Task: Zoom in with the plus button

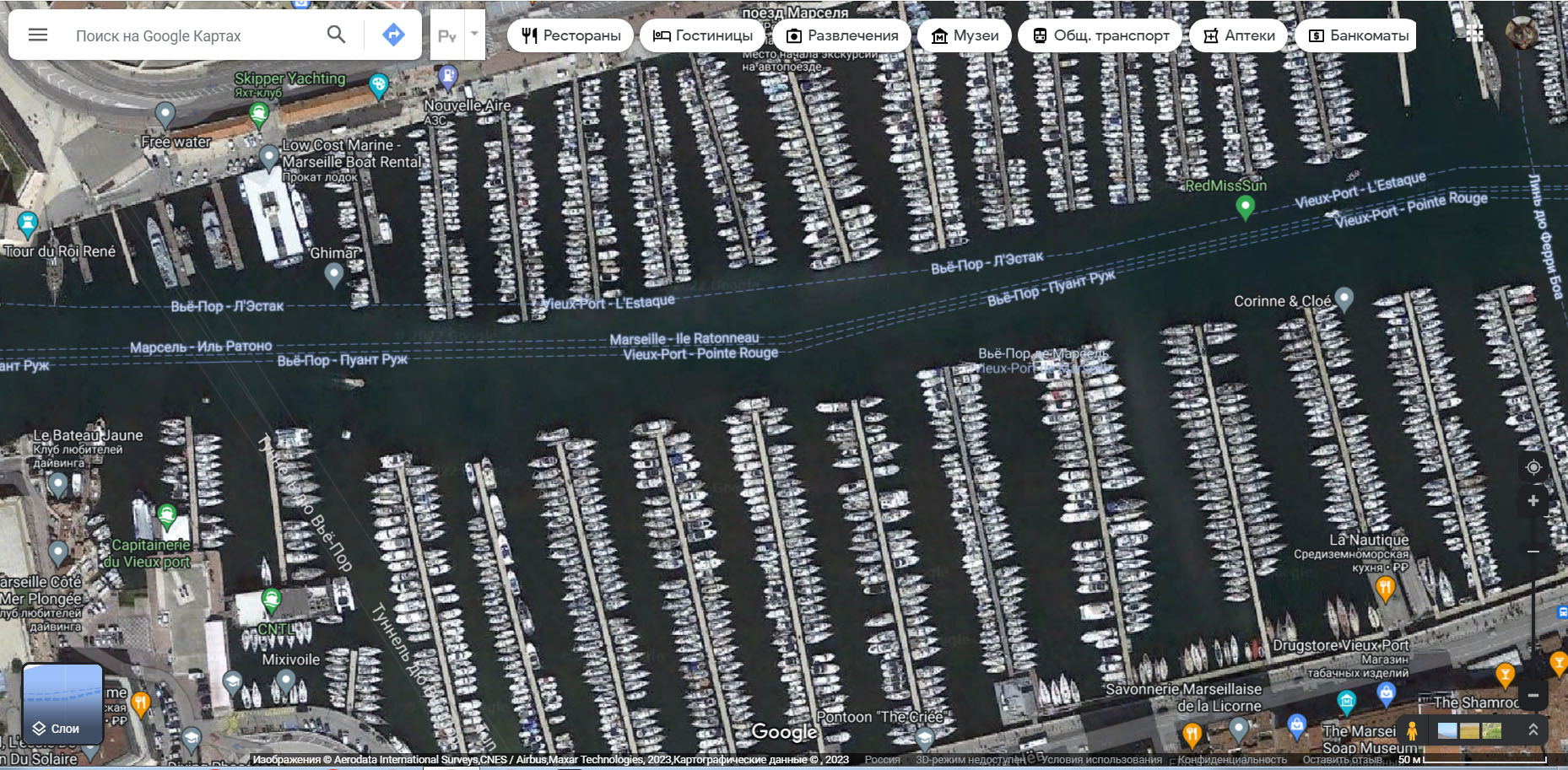Action: 1533,501
